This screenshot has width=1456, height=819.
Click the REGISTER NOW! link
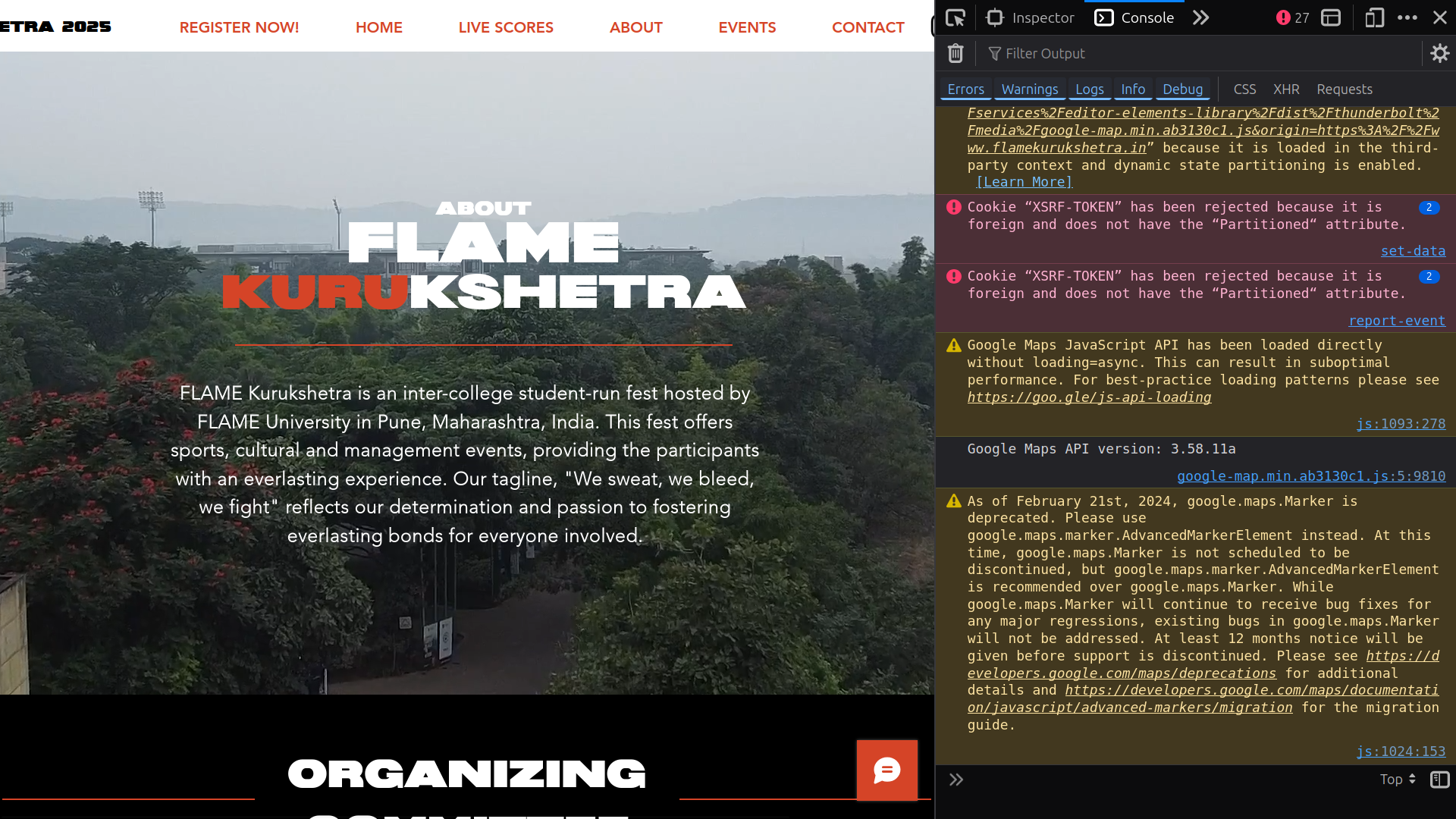pos(239,27)
